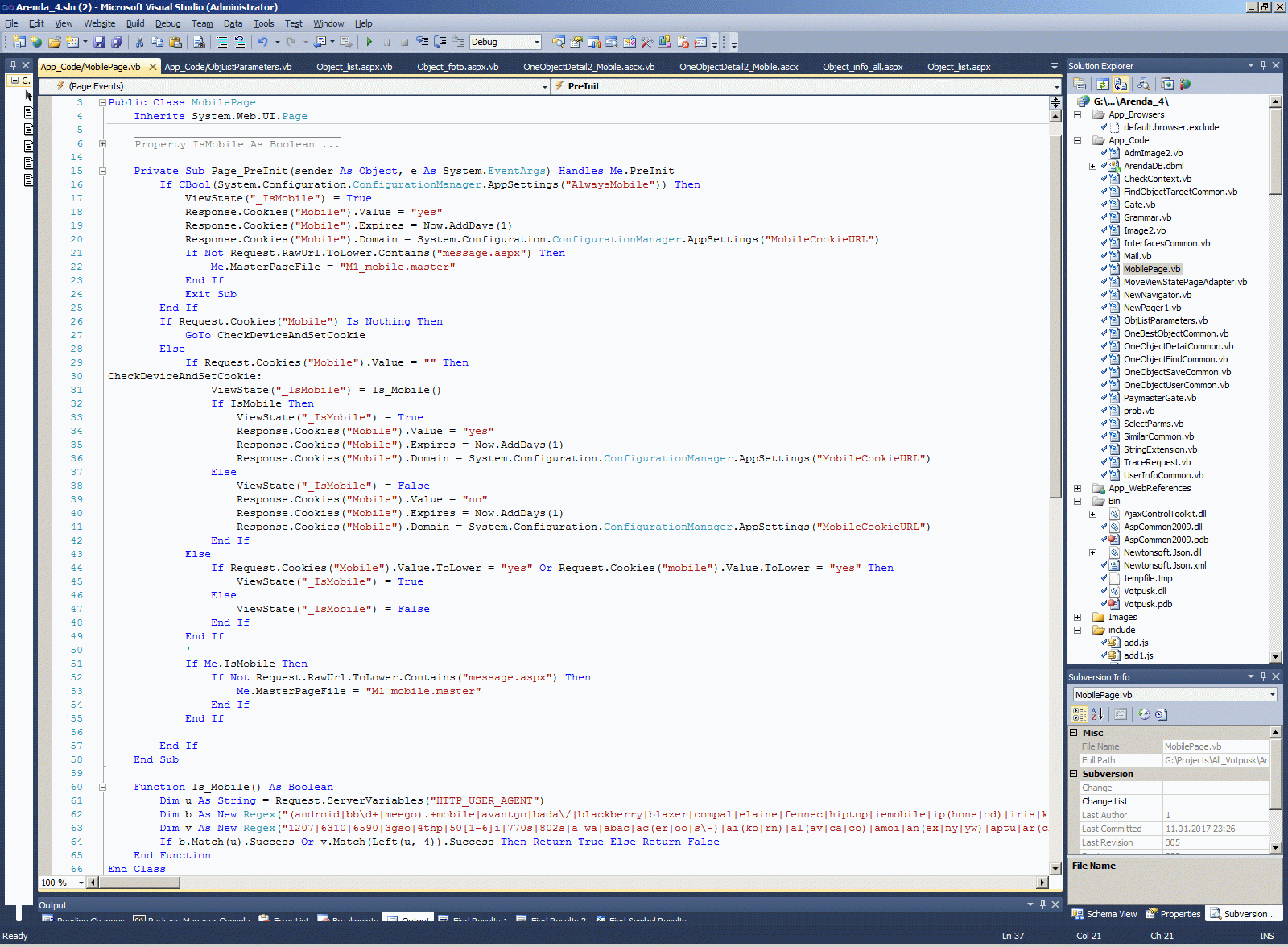Click the Cut scissors icon
The width and height of the screenshot is (1288, 947).
[x=139, y=42]
